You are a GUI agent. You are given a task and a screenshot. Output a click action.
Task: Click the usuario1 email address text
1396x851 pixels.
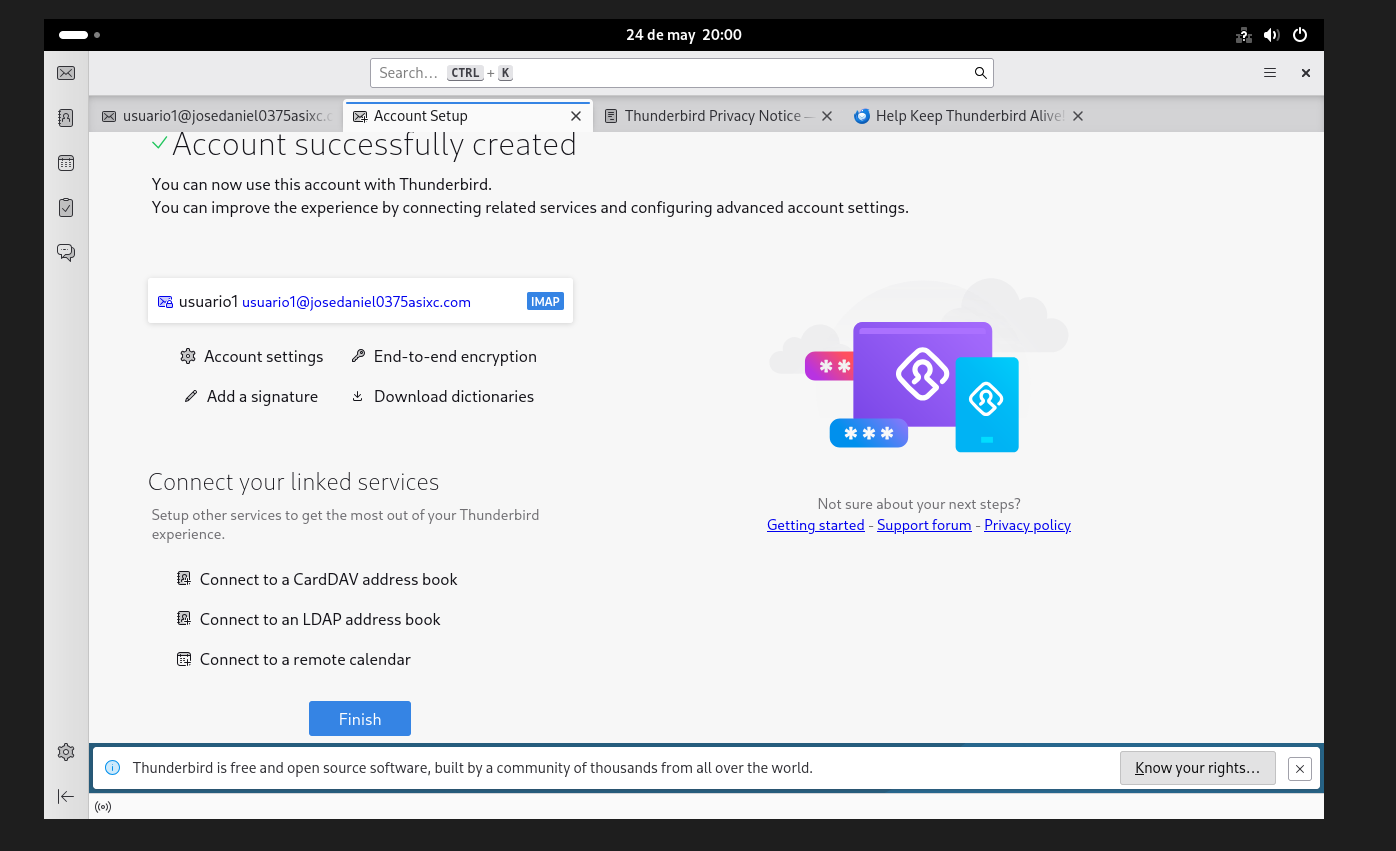pyautogui.click(x=356, y=302)
